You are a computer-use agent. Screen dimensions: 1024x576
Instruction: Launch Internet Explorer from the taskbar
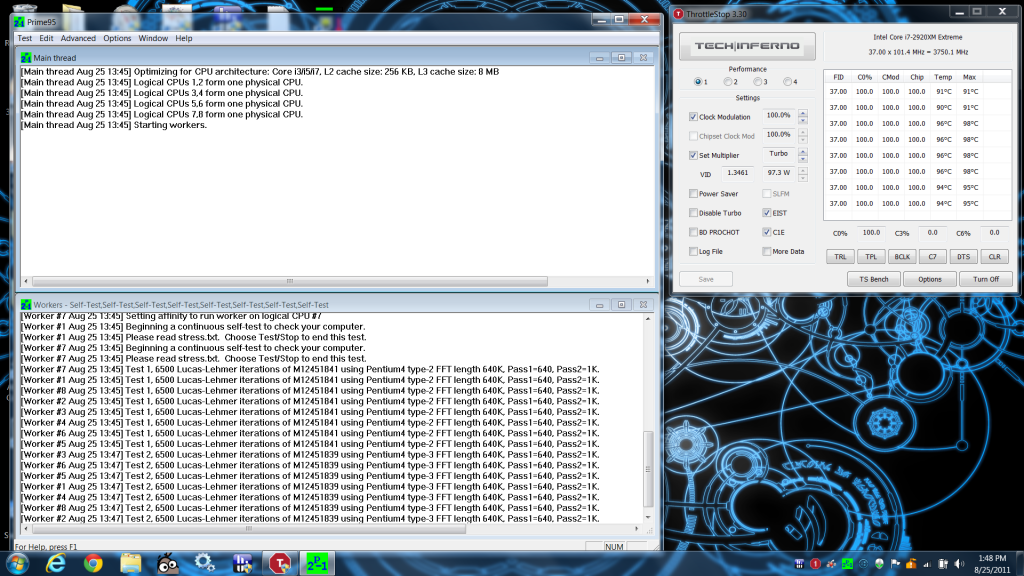[56, 563]
